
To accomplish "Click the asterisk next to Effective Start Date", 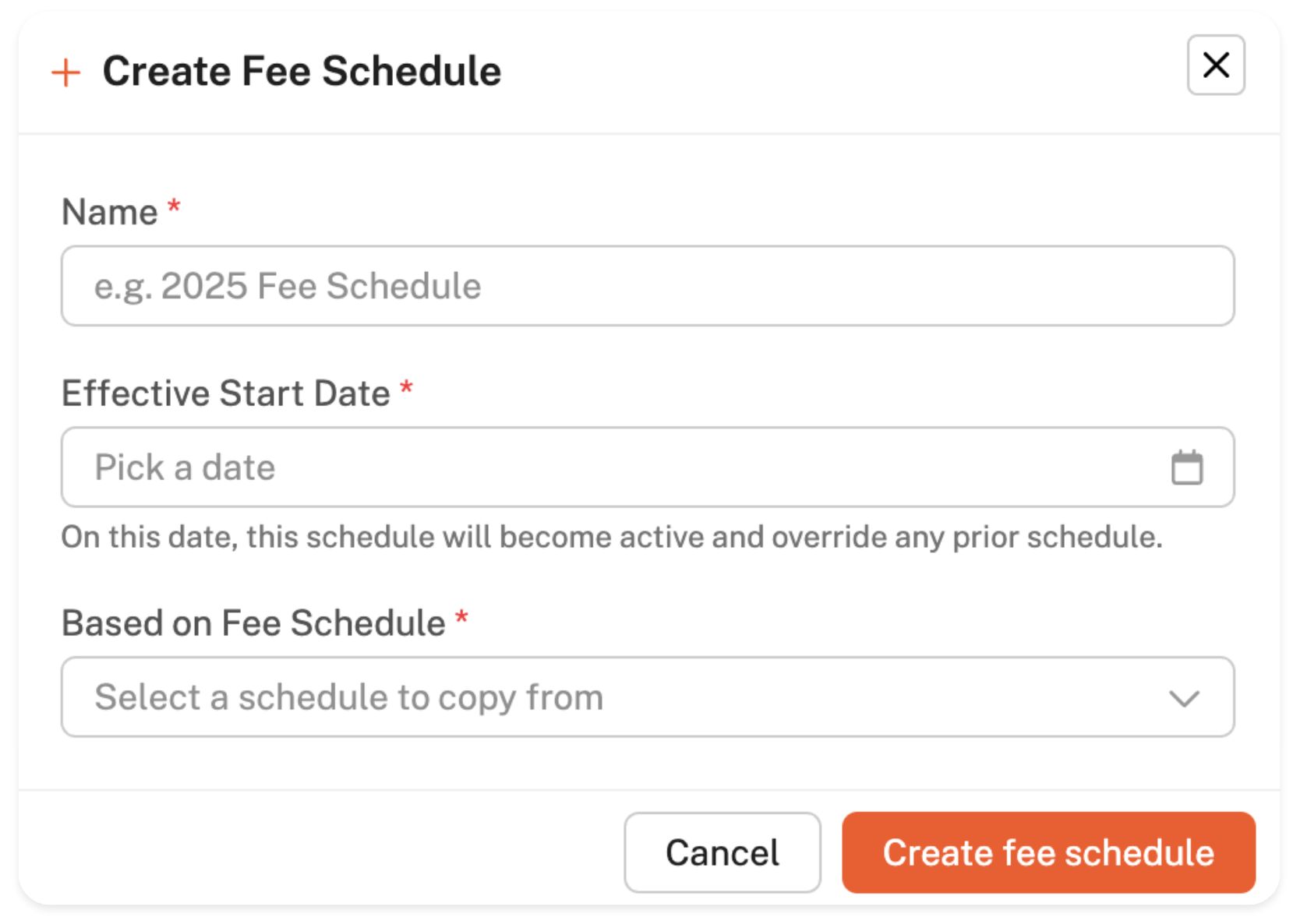I will pyautogui.click(x=406, y=389).
